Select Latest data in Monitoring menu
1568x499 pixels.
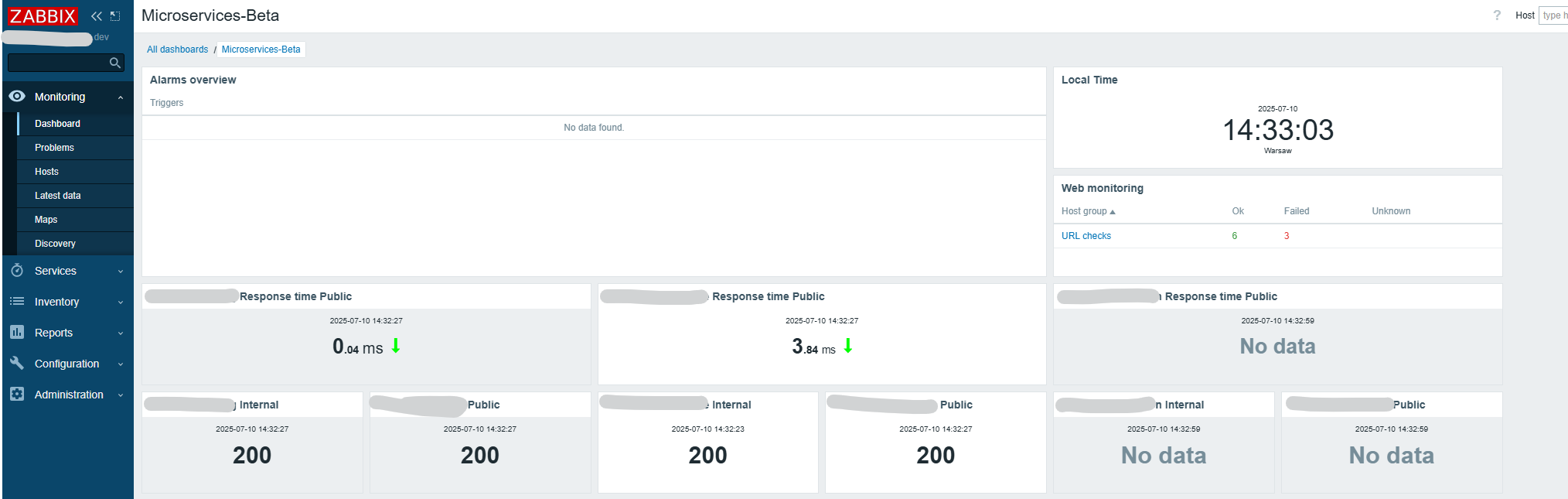tap(57, 196)
